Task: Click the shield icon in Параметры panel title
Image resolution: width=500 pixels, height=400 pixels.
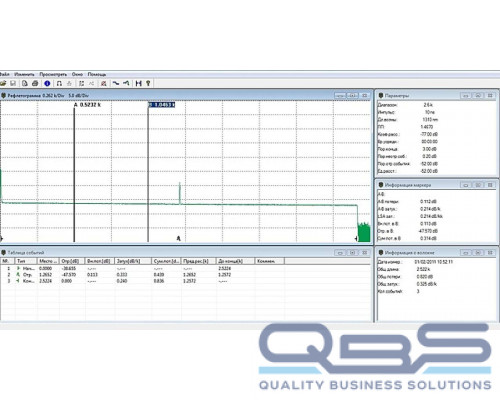Action: click(381, 95)
